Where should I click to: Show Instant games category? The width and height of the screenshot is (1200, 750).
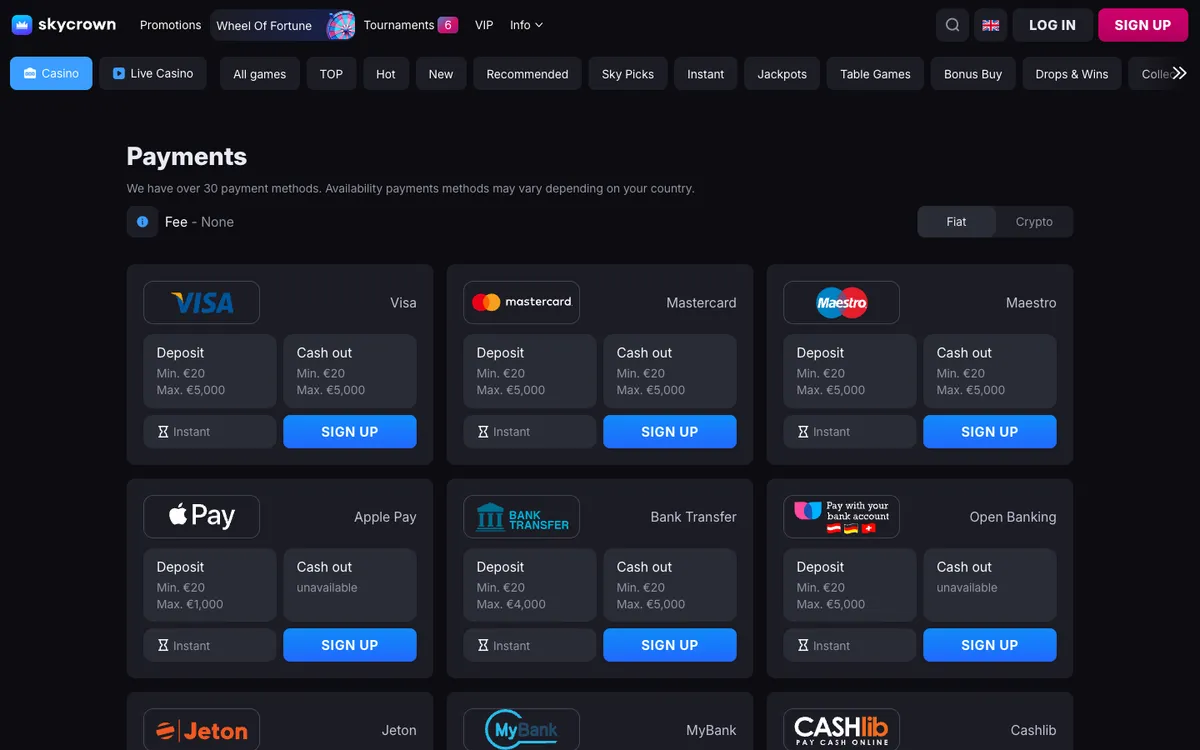(x=705, y=74)
